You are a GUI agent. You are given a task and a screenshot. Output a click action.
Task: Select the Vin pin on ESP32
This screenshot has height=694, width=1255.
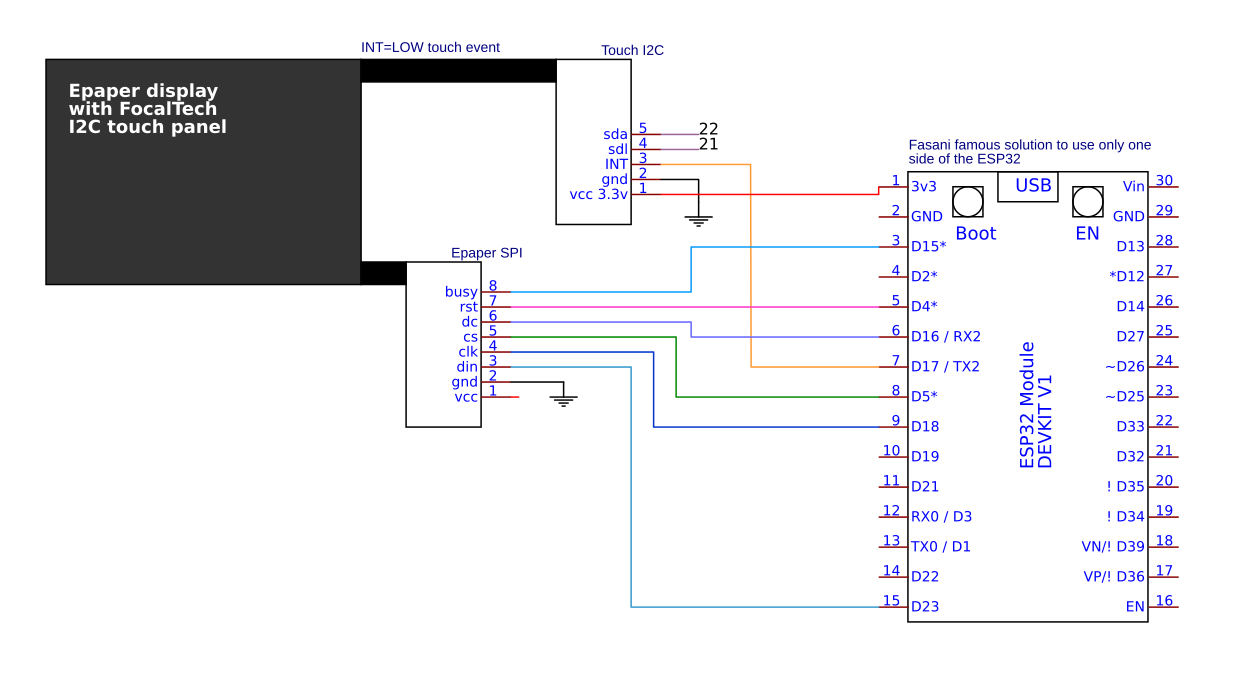click(x=1134, y=186)
